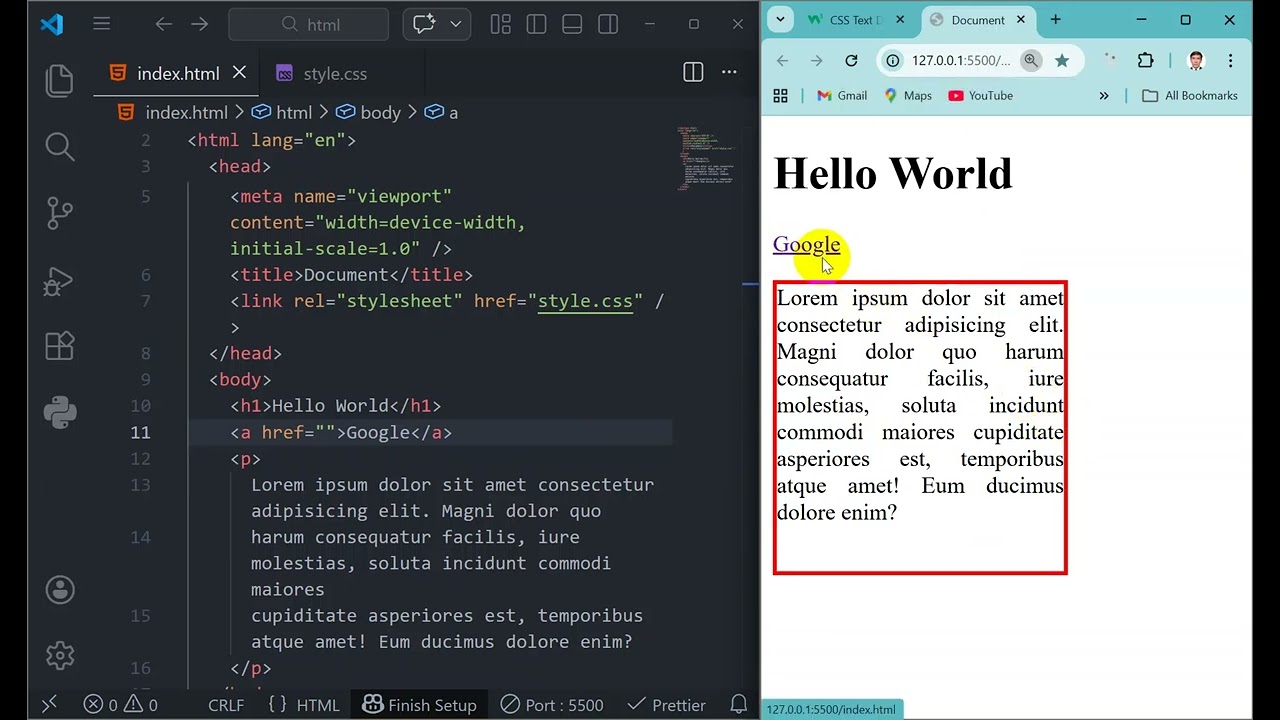1280x720 pixels.
Task: Bookmark this page with the star
Action: 1062,61
